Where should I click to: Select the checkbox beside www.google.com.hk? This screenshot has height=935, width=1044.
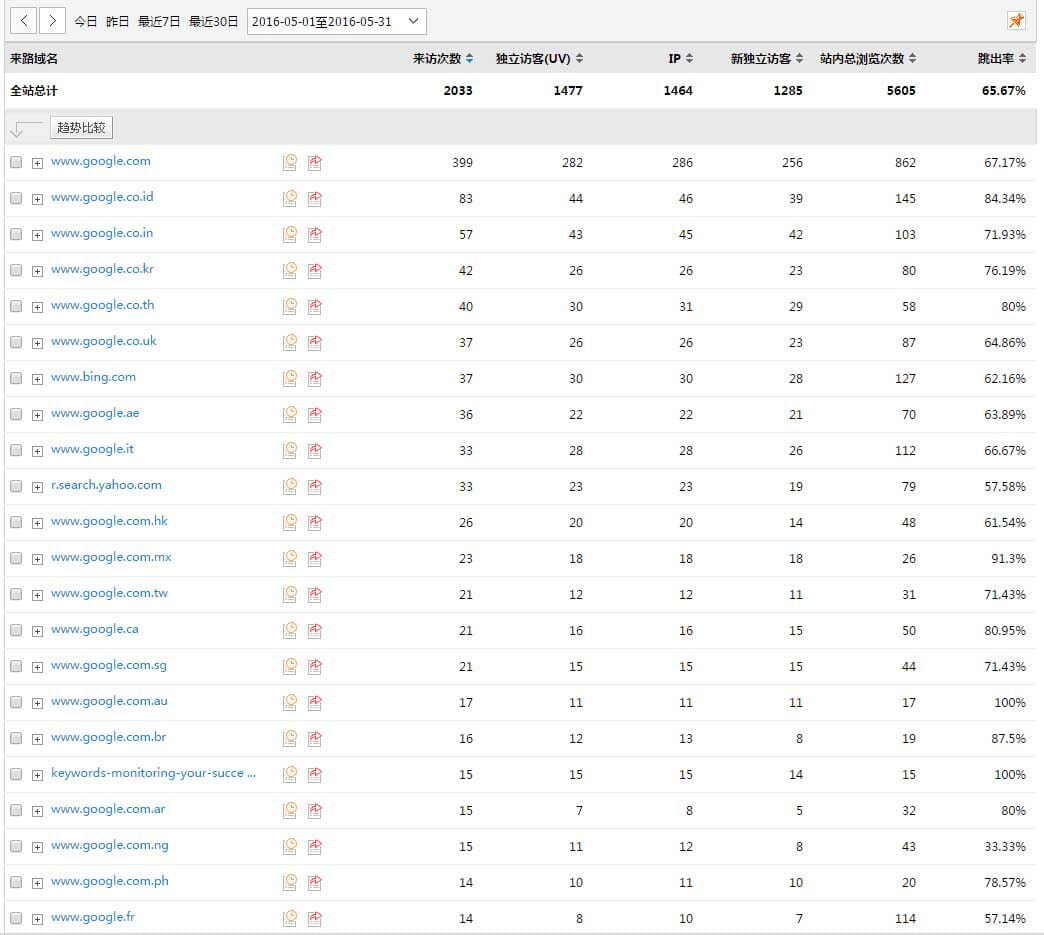click(x=16, y=522)
